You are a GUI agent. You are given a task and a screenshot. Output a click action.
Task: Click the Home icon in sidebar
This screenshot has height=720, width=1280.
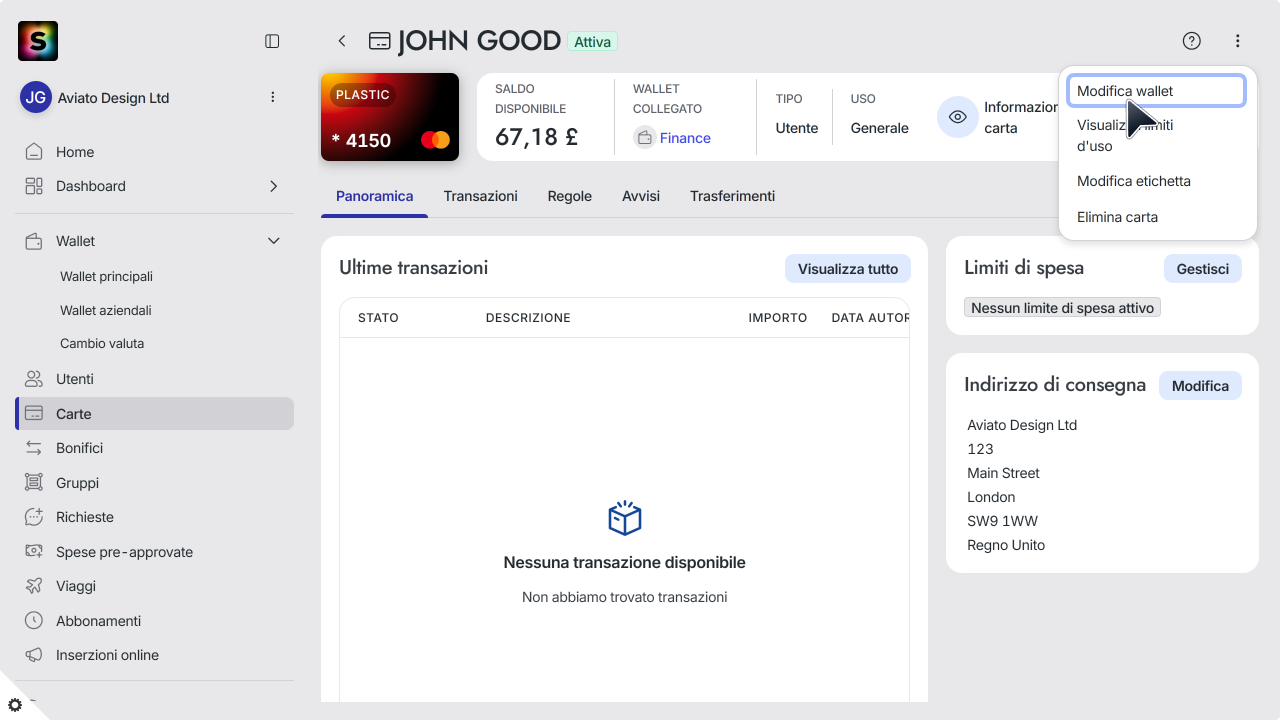click(x=34, y=152)
